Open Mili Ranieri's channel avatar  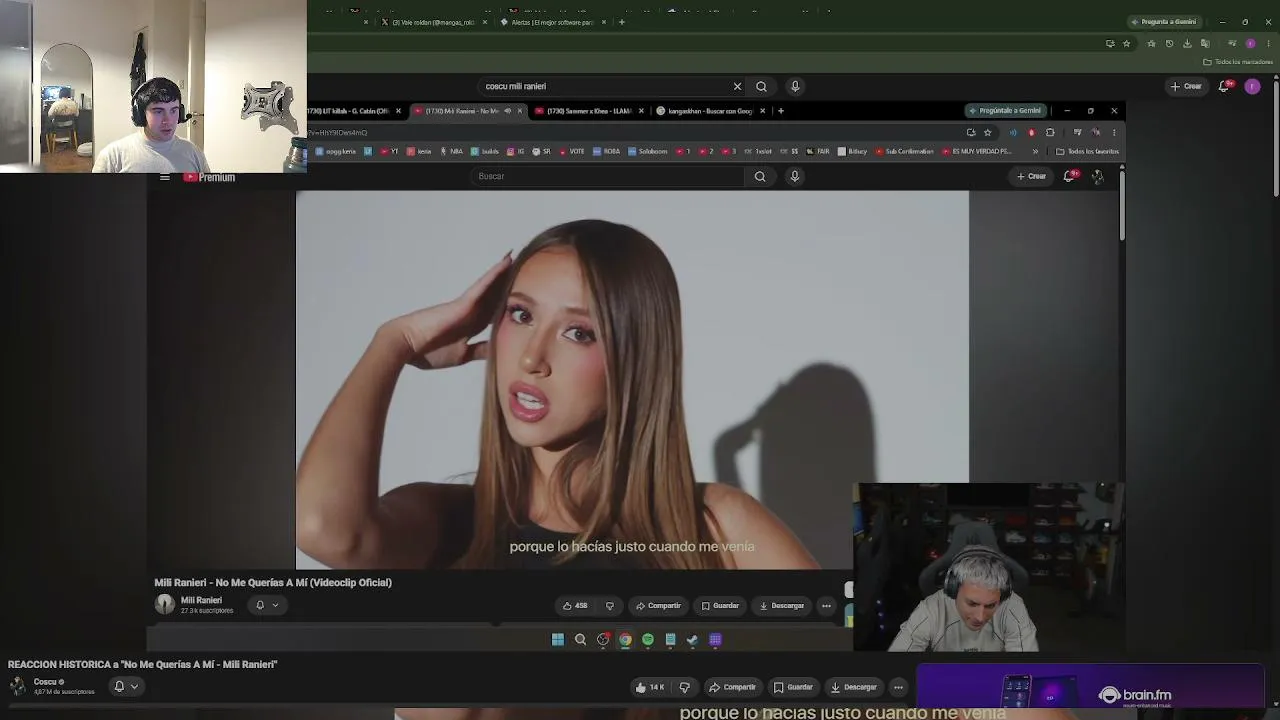[165, 604]
